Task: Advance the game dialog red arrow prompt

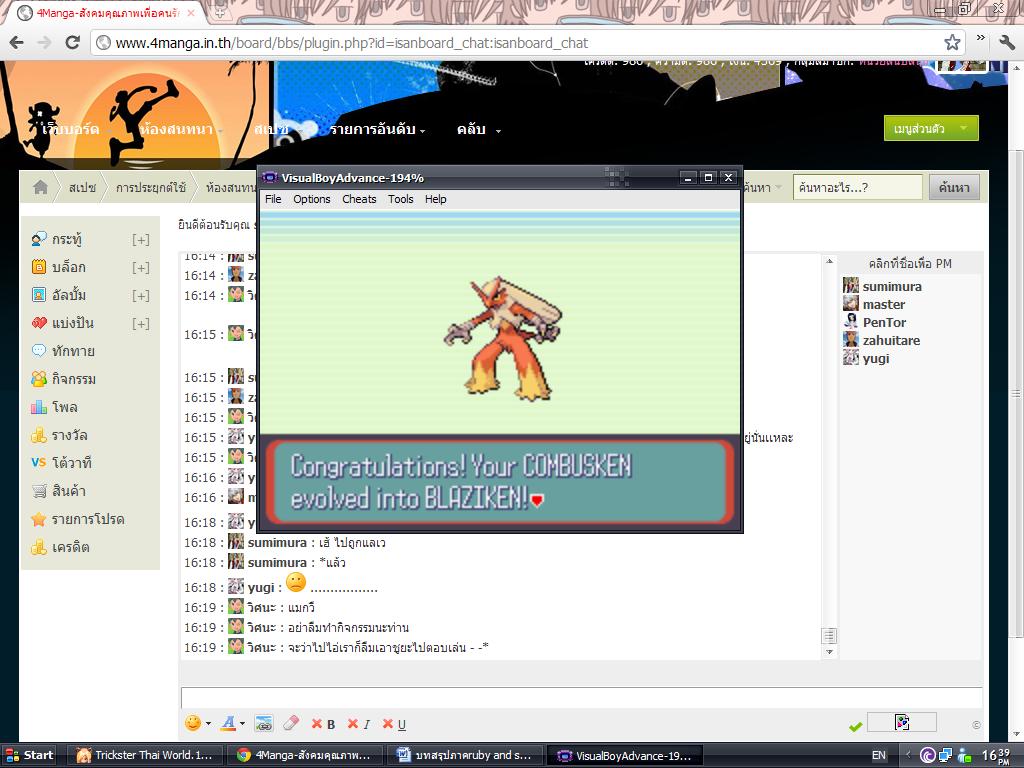Action: (537, 501)
